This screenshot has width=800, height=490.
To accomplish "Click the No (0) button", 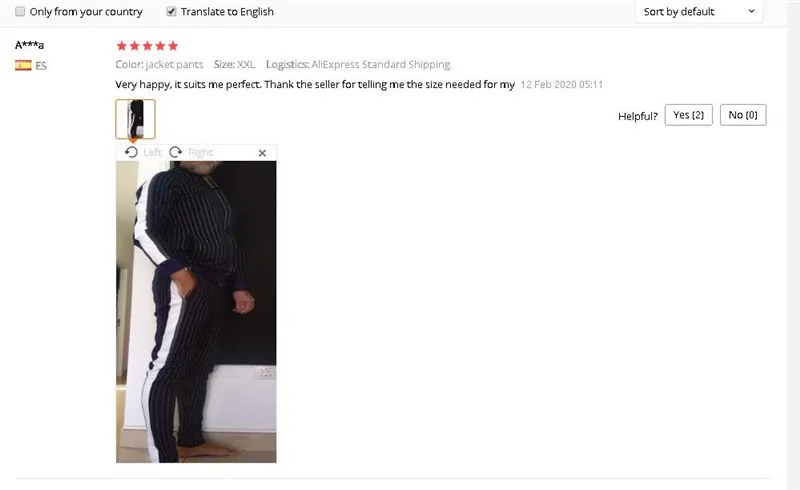I will [743, 115].
